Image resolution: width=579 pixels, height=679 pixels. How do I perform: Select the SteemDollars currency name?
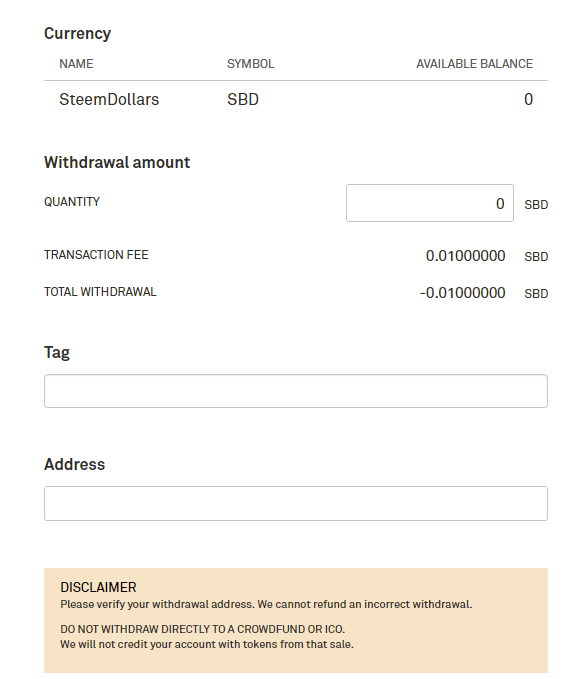tap(109, 100)
